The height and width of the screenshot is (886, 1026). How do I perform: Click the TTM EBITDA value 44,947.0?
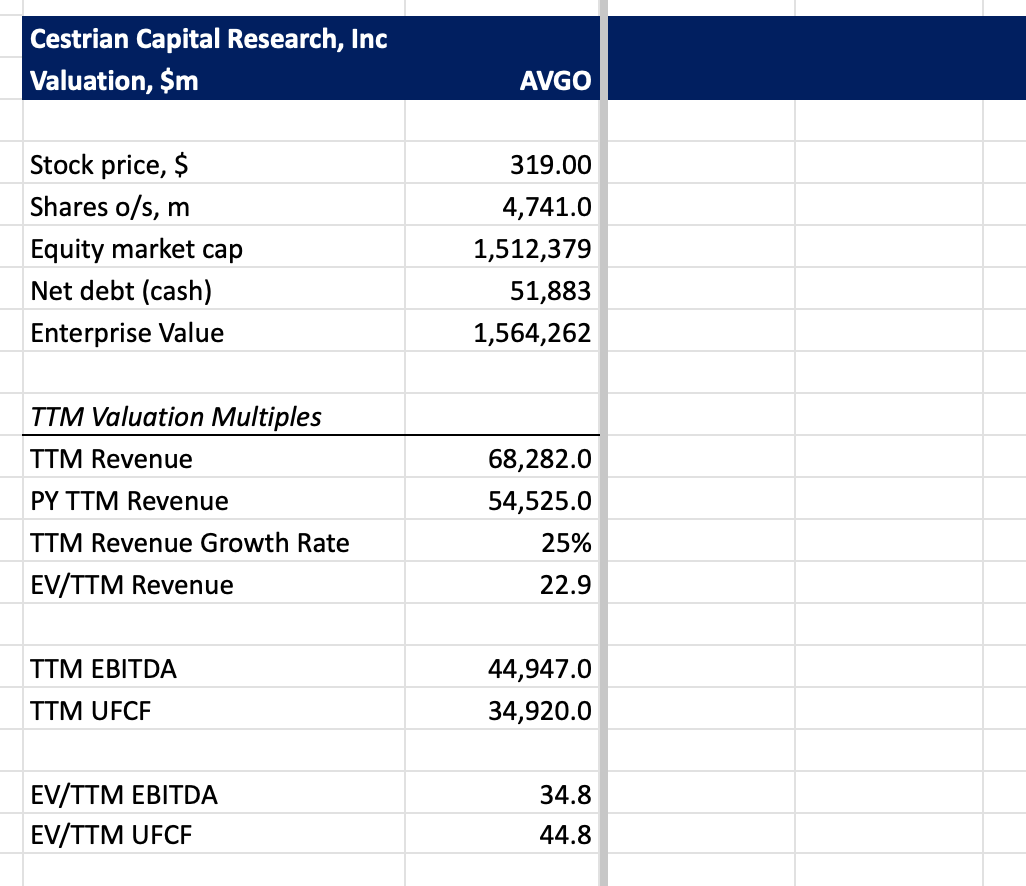(502, 666)
